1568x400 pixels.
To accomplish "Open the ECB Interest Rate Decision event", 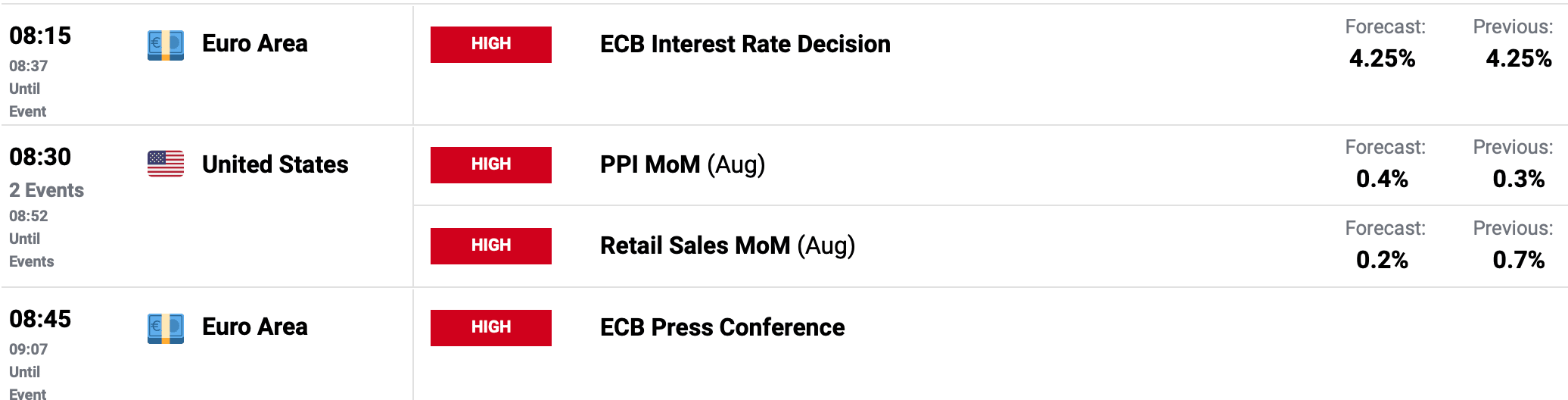I will click(x=745, y=44).
